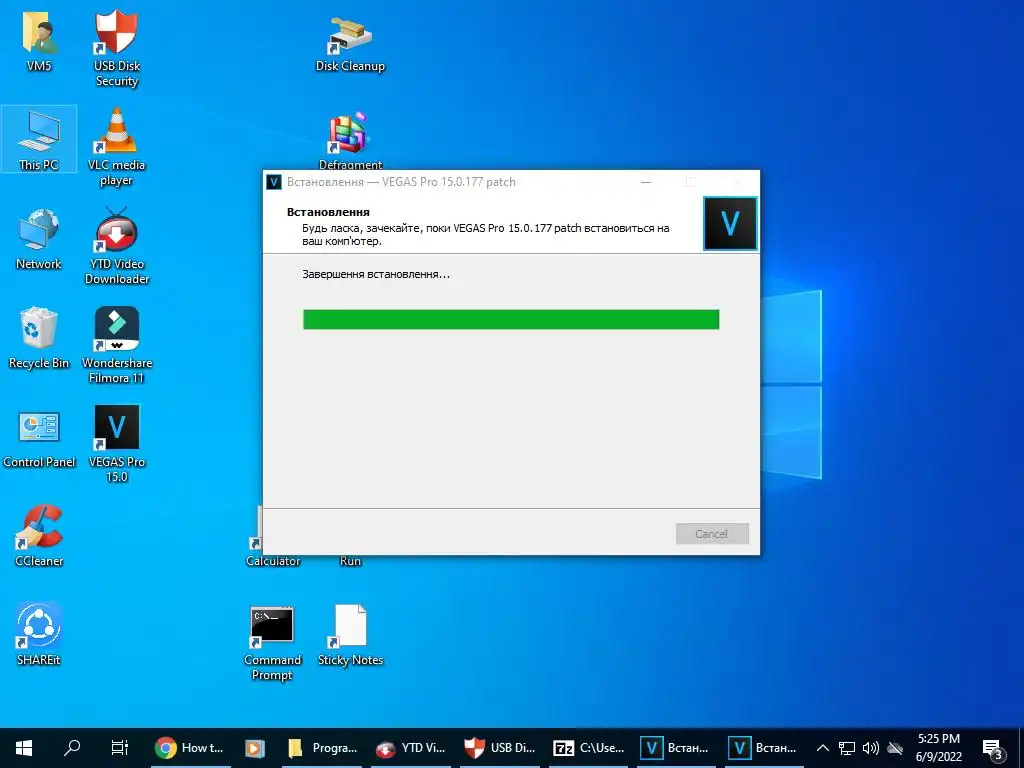Launch Wondershare Filmora 11 shortcut
Screen dimensions: 1024x768
click(x=116, y=345)
